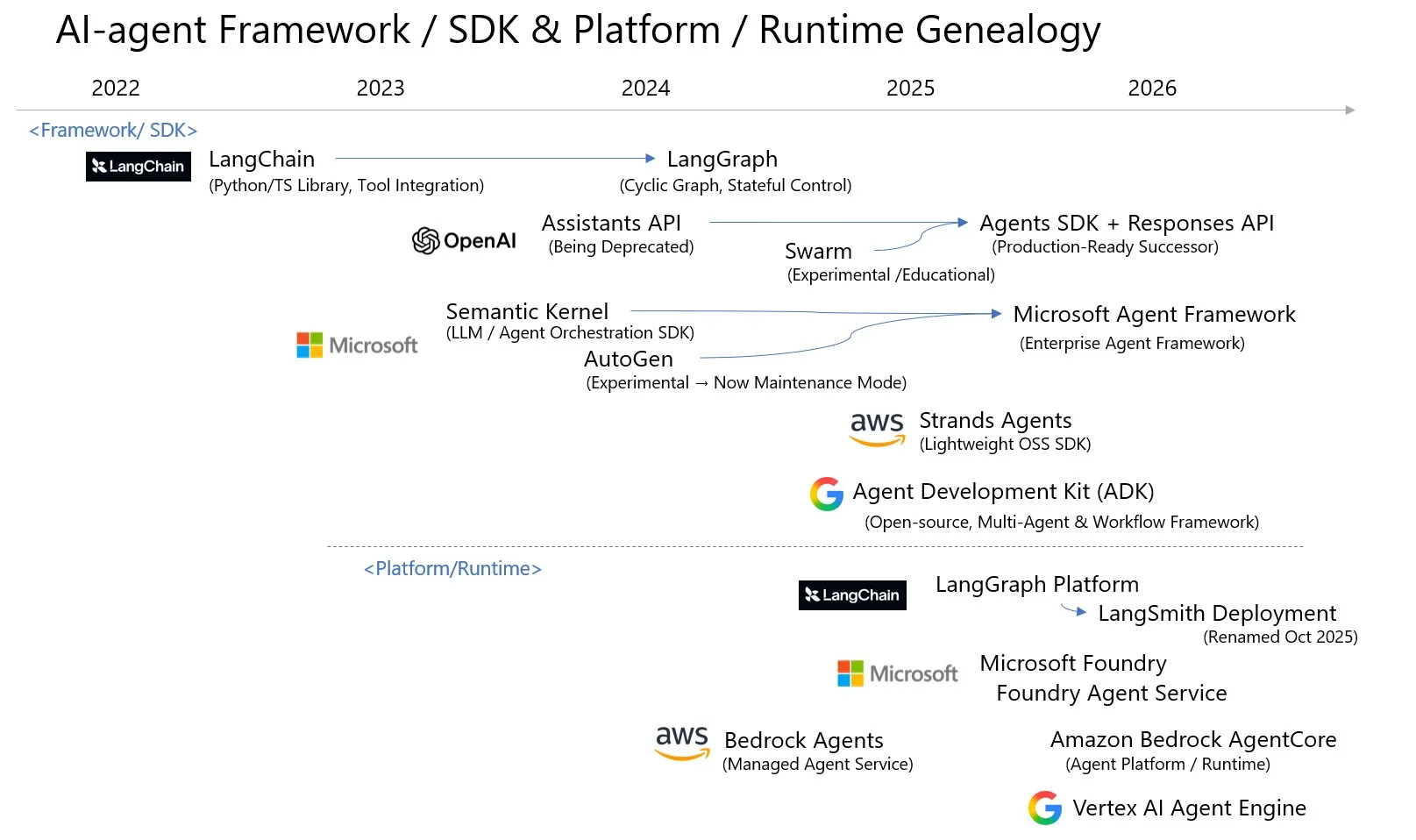Click 'Agents SDK + Responses API' text
The image size is (1416, 840).
[x=1127, y=224]
